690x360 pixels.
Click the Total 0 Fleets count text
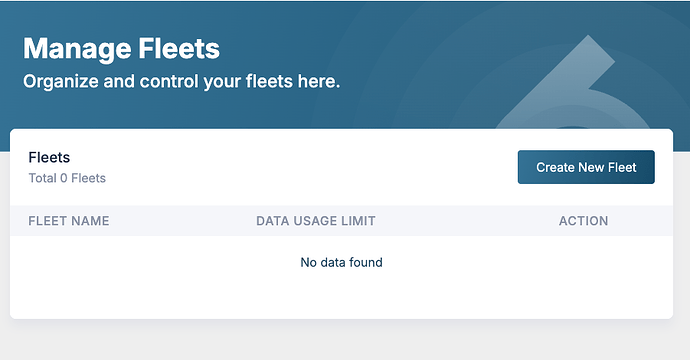(67, 178)
